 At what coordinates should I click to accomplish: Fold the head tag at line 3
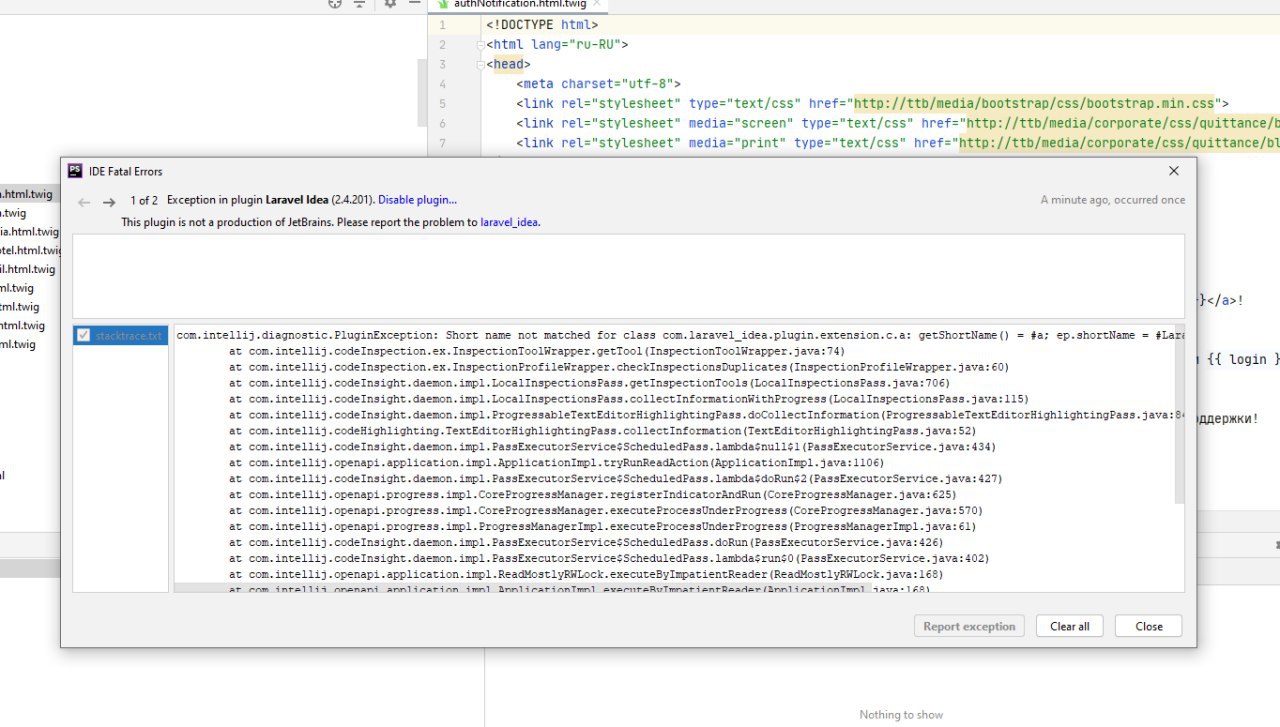coord(481,65)
